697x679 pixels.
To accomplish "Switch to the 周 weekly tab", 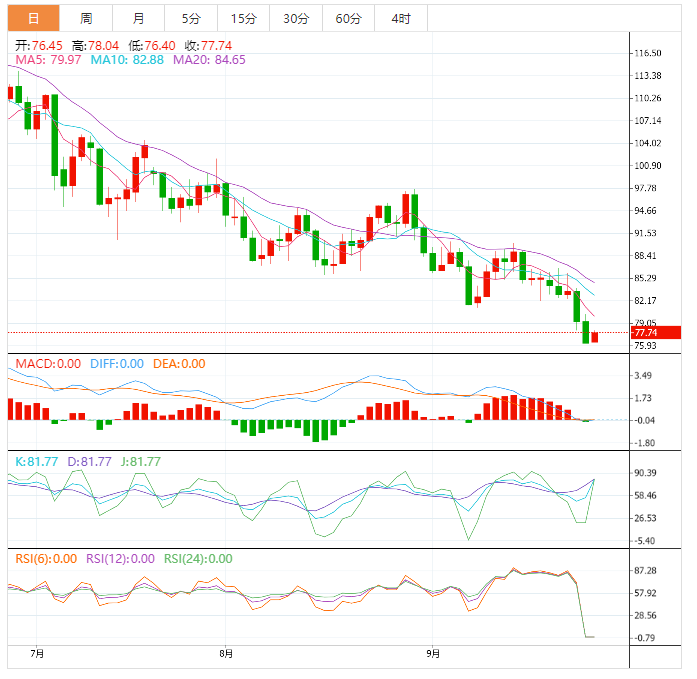I will [x=86, y=18].
